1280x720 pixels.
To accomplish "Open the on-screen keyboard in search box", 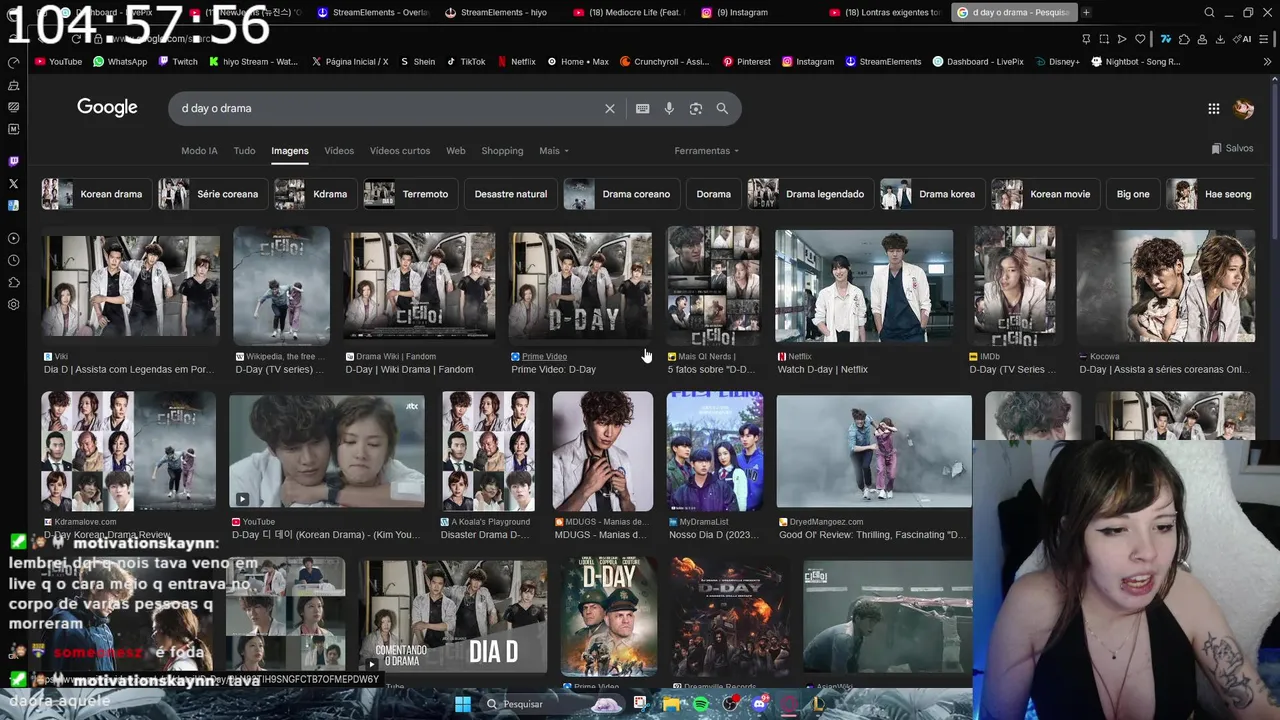I will coord(642,108).
